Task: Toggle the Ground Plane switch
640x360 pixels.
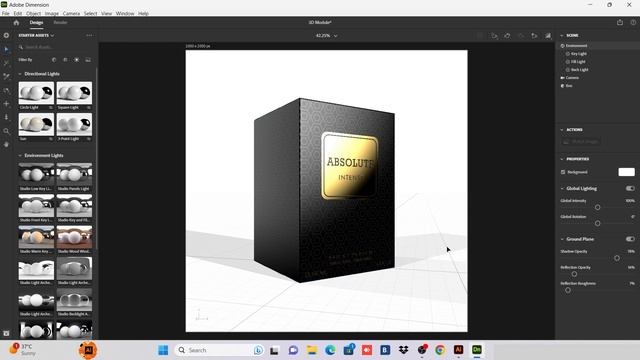Action: pos(630,239)
